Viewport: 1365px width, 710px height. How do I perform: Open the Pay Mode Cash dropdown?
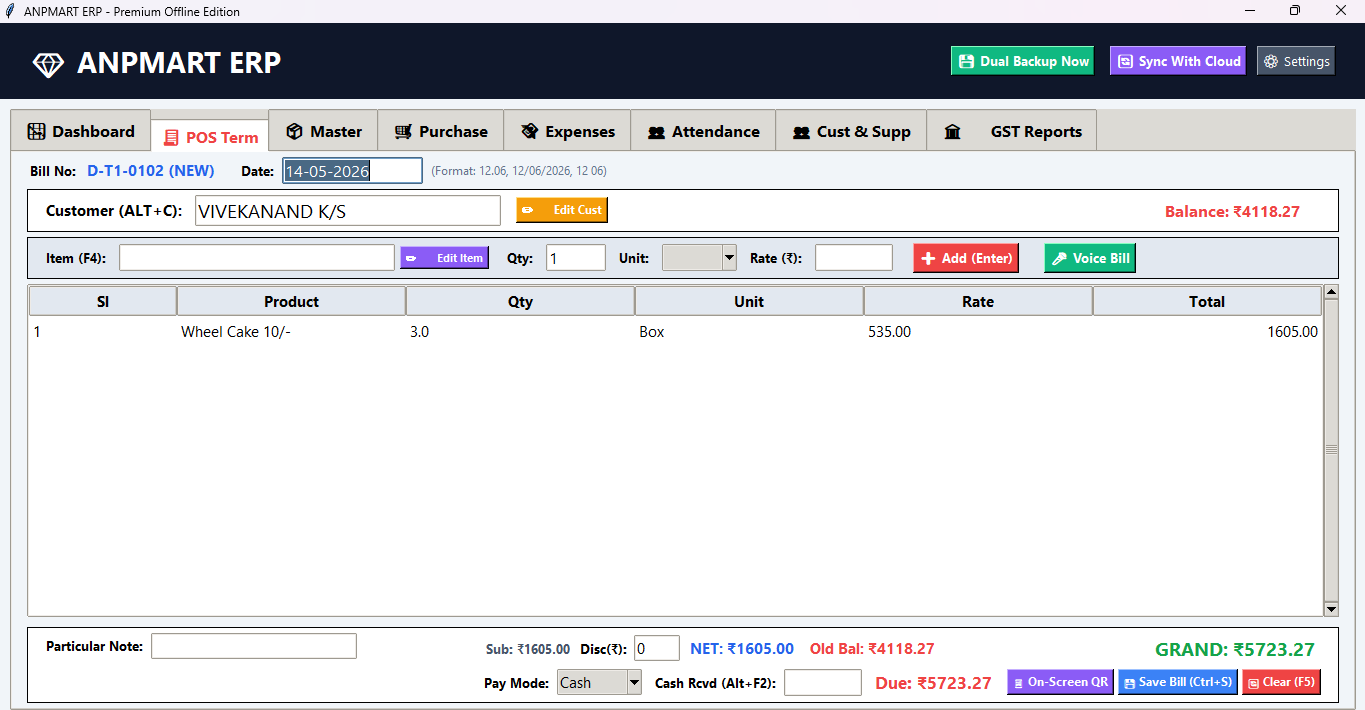point(599,683)
